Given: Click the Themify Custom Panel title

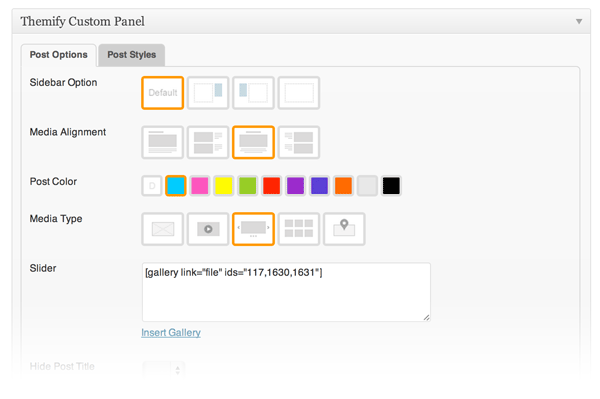Looking at the screenshot, I should (83, 21).
